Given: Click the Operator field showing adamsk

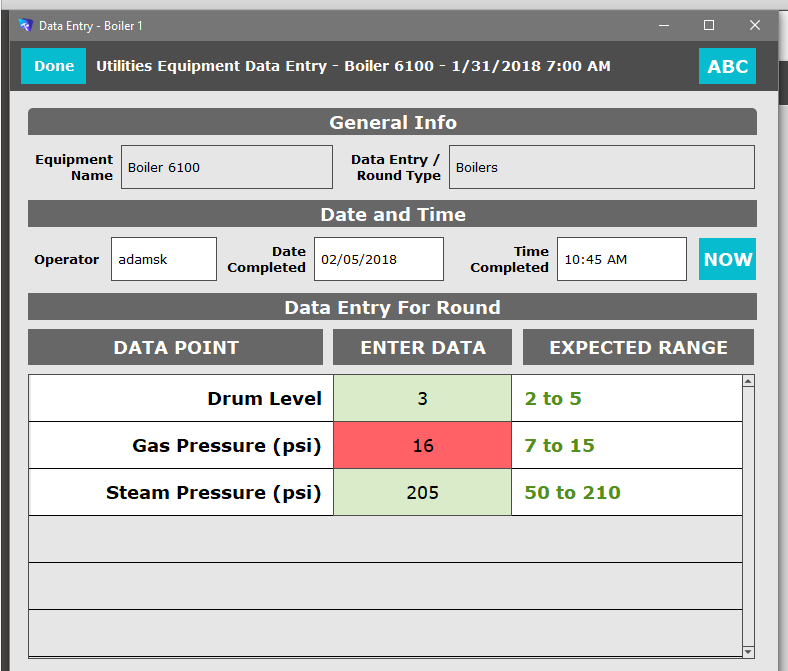Looking at the screenshot, I should pyautogui.click(x=164, y=259).
